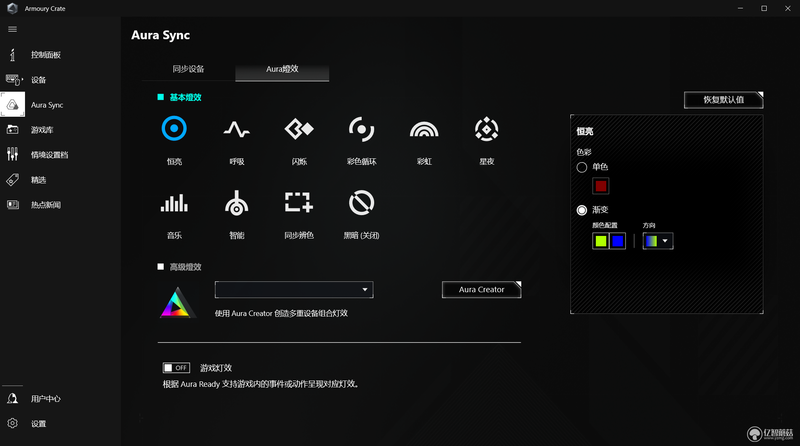Pick the 闪烁 strobing effect icon
This screenshot has height=446, width=800.
pyautogui.click(x=299, y=129)
